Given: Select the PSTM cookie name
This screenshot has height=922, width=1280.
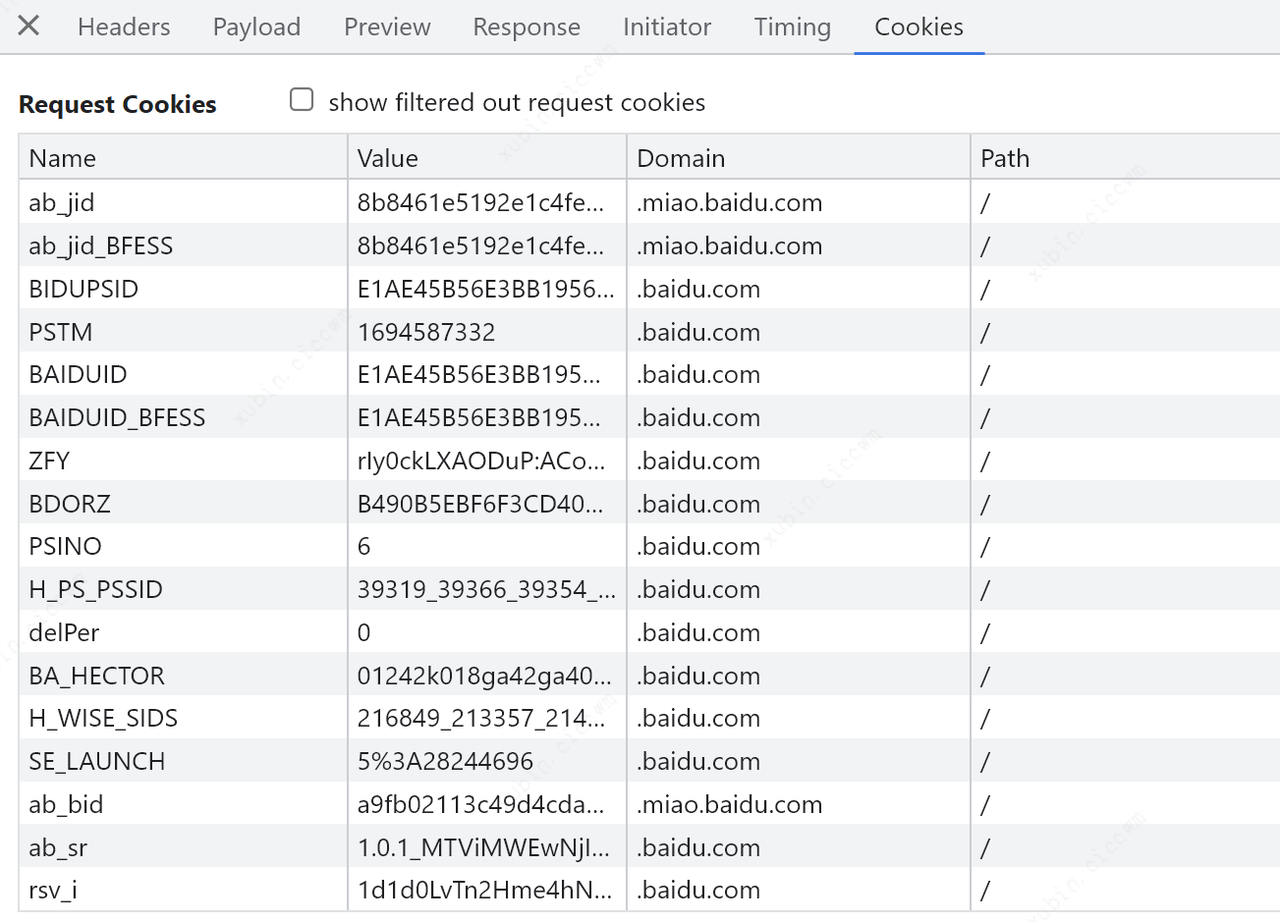Looking at the screenshot, I should (x=61, y=332).
